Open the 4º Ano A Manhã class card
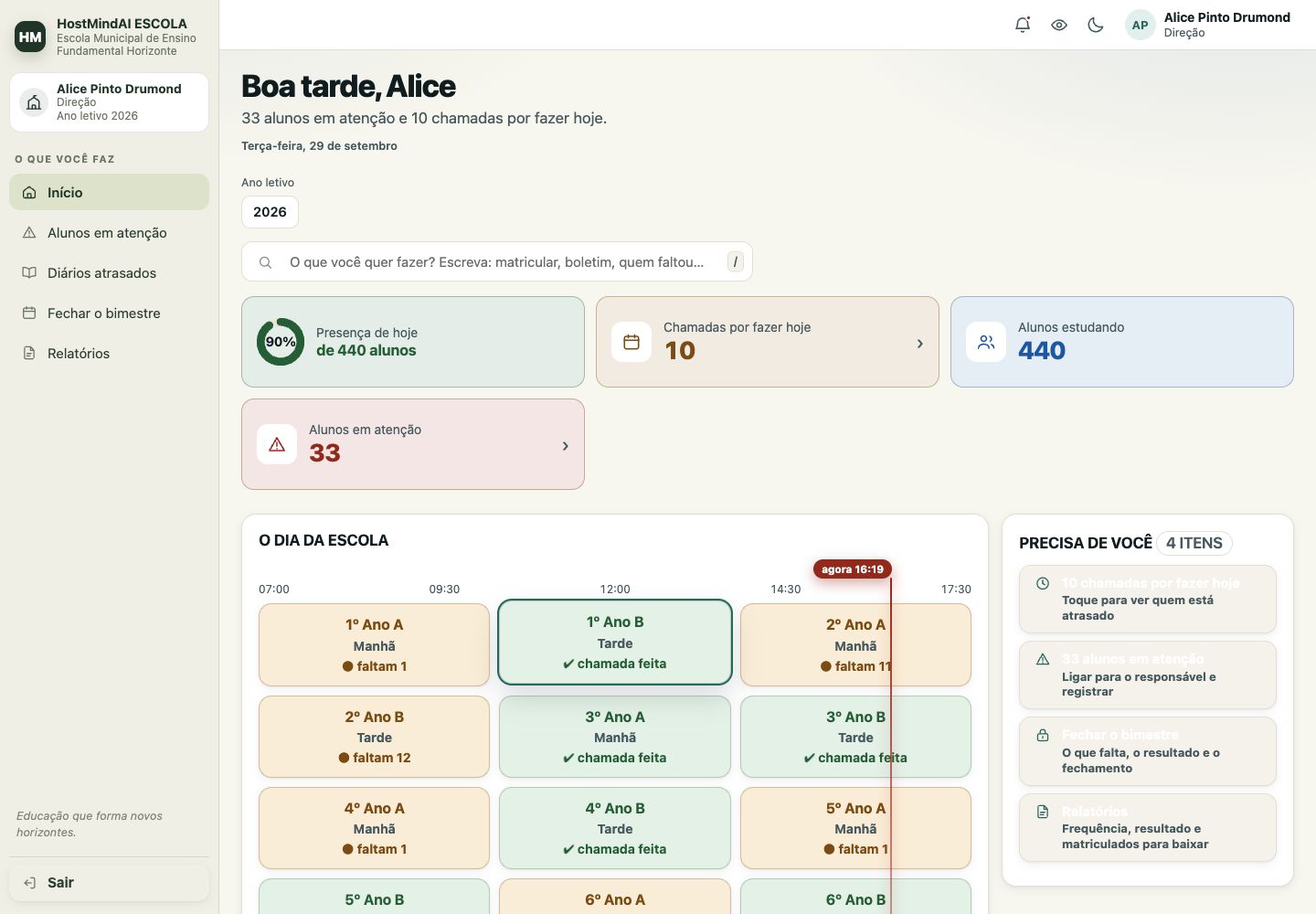1316x914 pixels. [x=374, y=828]
